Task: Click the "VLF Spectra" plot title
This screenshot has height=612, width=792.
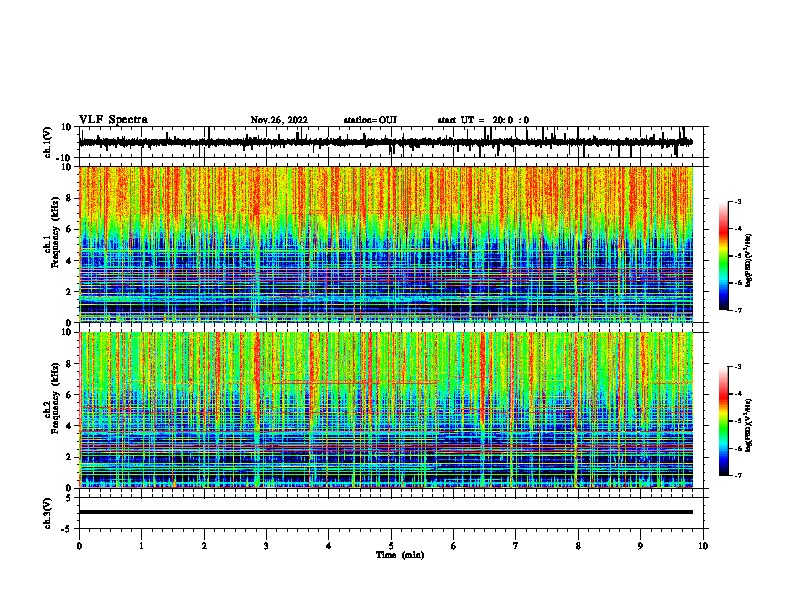Action: pos(113,120)
